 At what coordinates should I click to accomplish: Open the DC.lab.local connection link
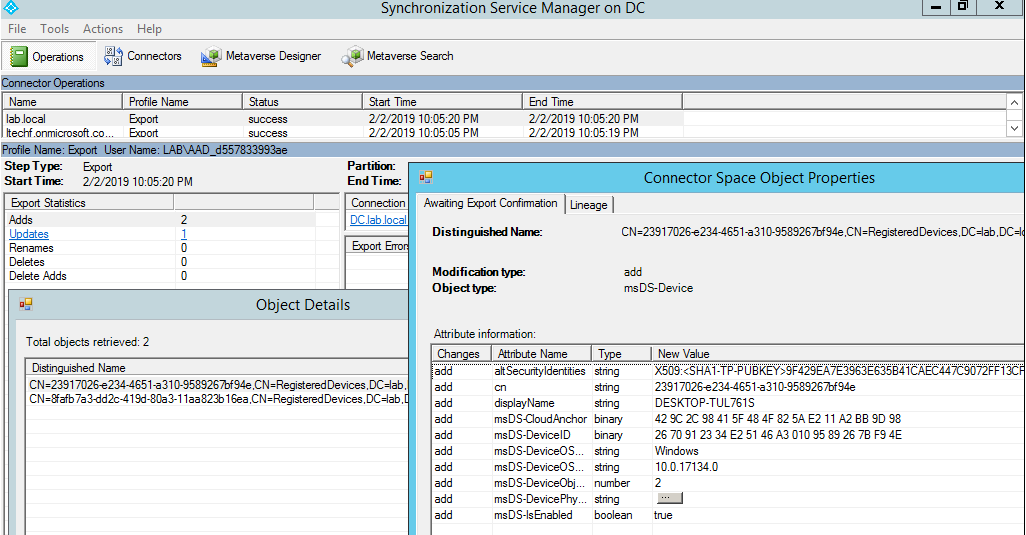(378, 220)
